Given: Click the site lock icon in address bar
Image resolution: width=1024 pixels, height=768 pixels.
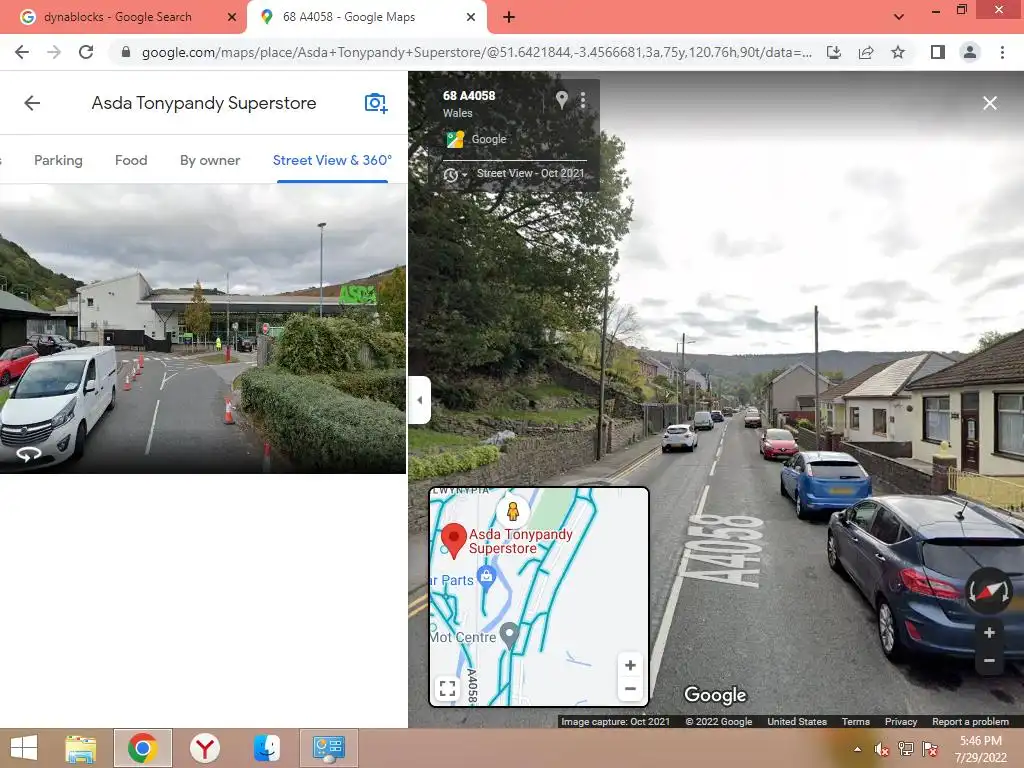Looking at the screenshot, I should click(x=127, y=52).
